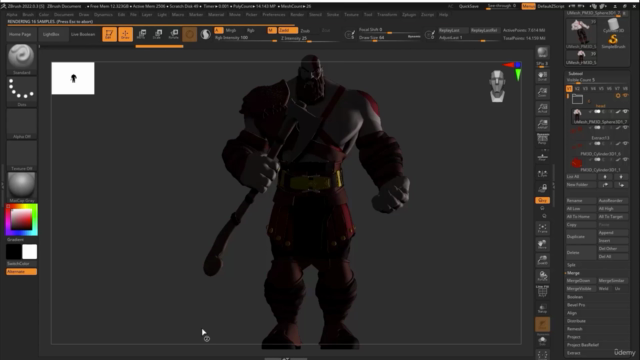The height and width of the screenshot is (360, 640).
Task: Expand the Bevel Pro section
Action: [576, 305]
